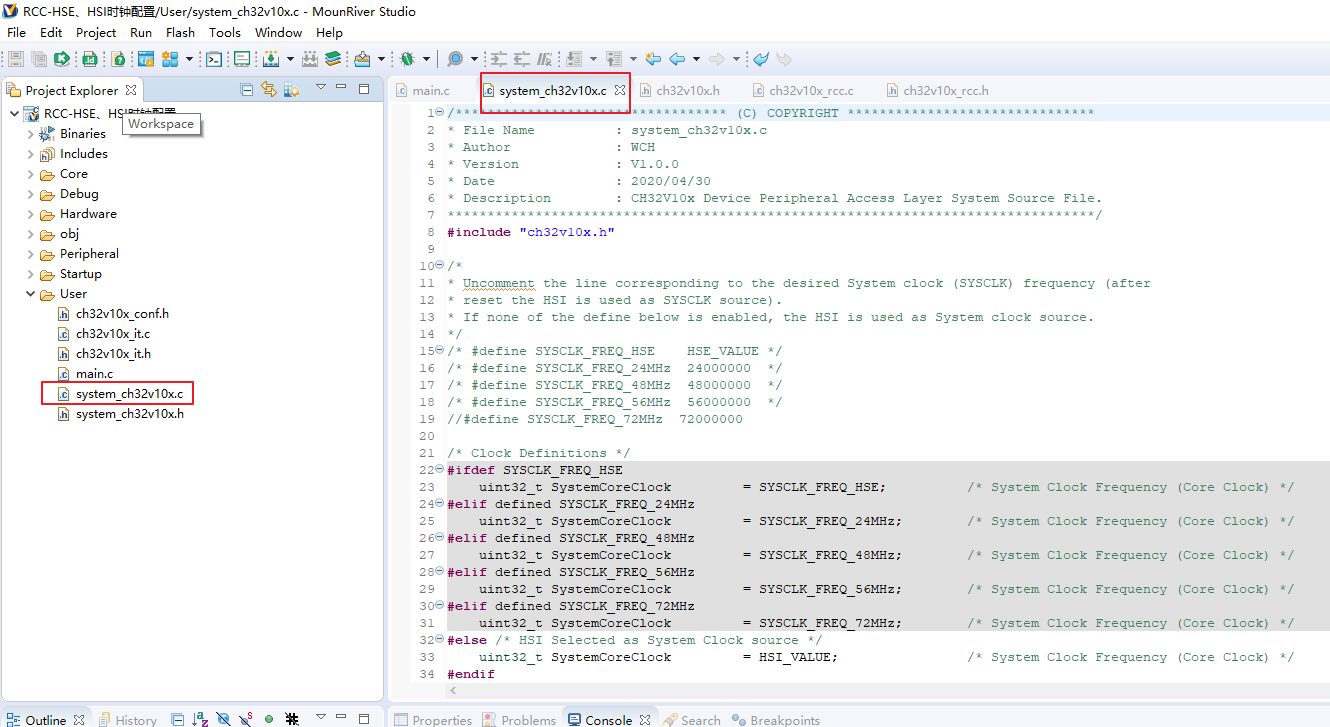Open the File menu
Image resolution: width=1330 pixels, height=727 pixels.
[x=16, y=32]
